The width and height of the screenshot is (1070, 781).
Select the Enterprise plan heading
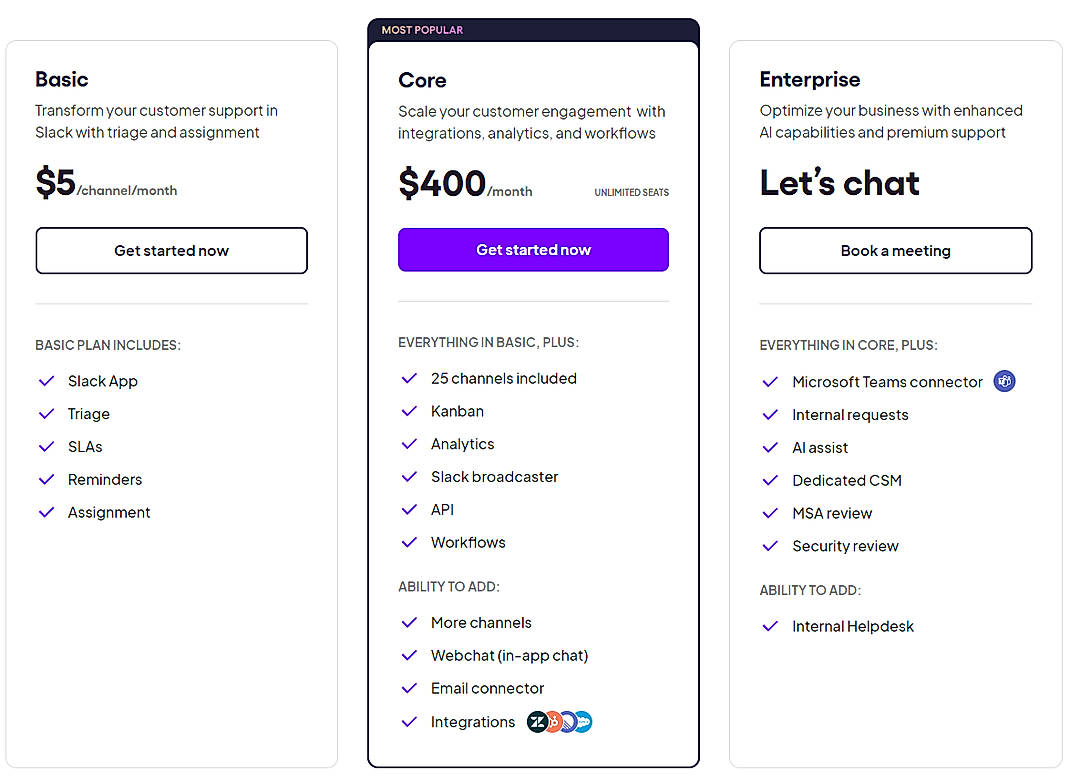pyautogui.click(x=810, y=79)
